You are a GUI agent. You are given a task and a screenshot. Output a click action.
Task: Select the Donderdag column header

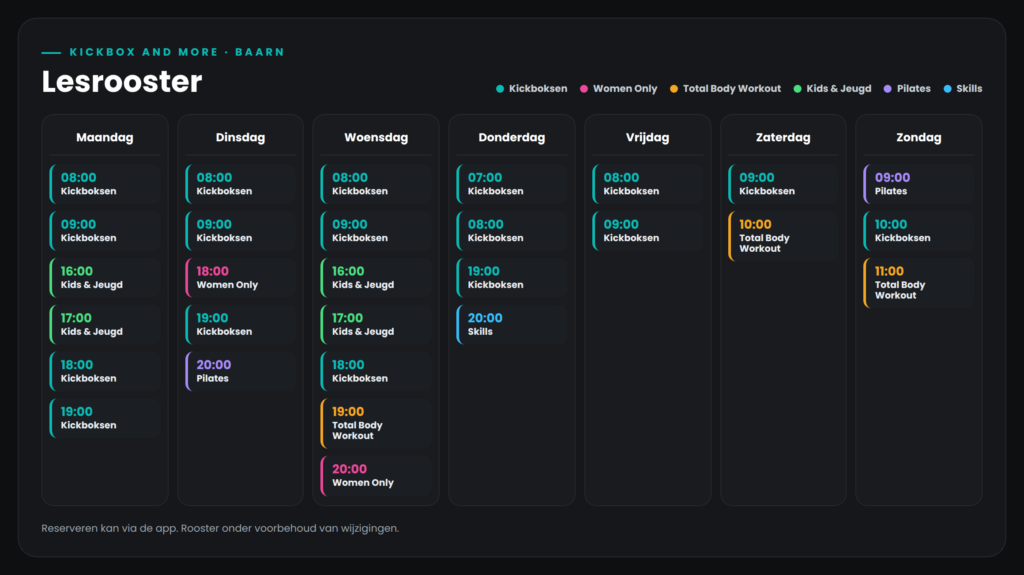[x=511, y=137]
